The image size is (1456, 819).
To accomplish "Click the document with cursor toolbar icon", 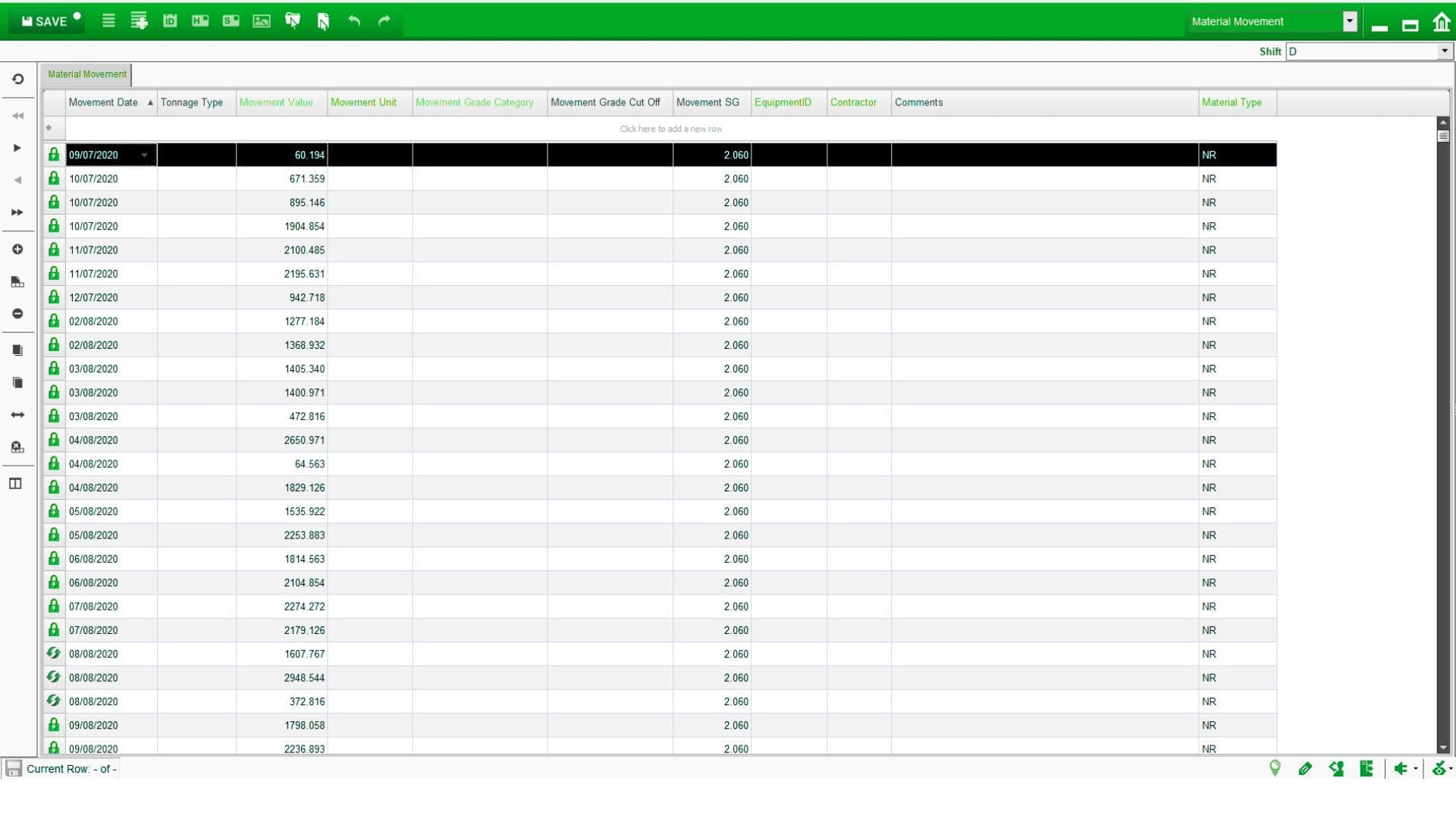I will tap(323, 21).
